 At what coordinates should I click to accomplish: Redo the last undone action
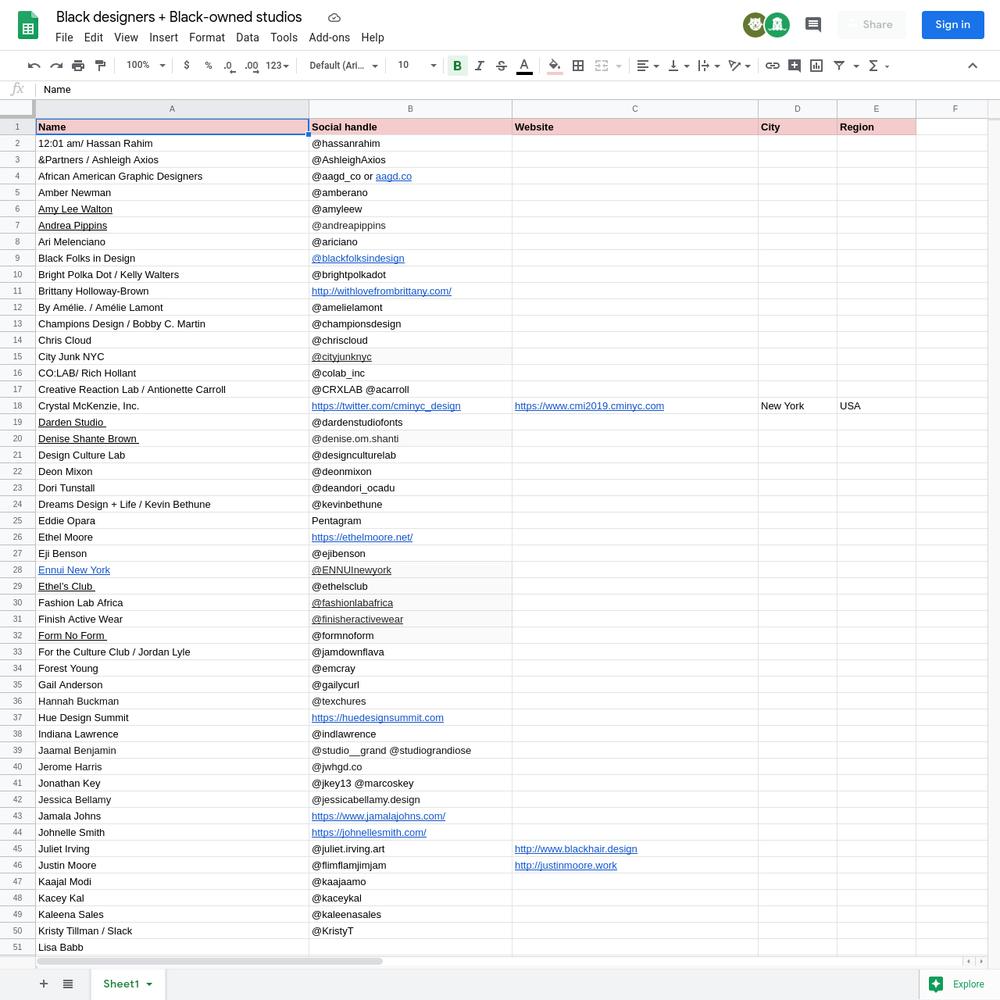pyautogui.click(x=56, y=66)
